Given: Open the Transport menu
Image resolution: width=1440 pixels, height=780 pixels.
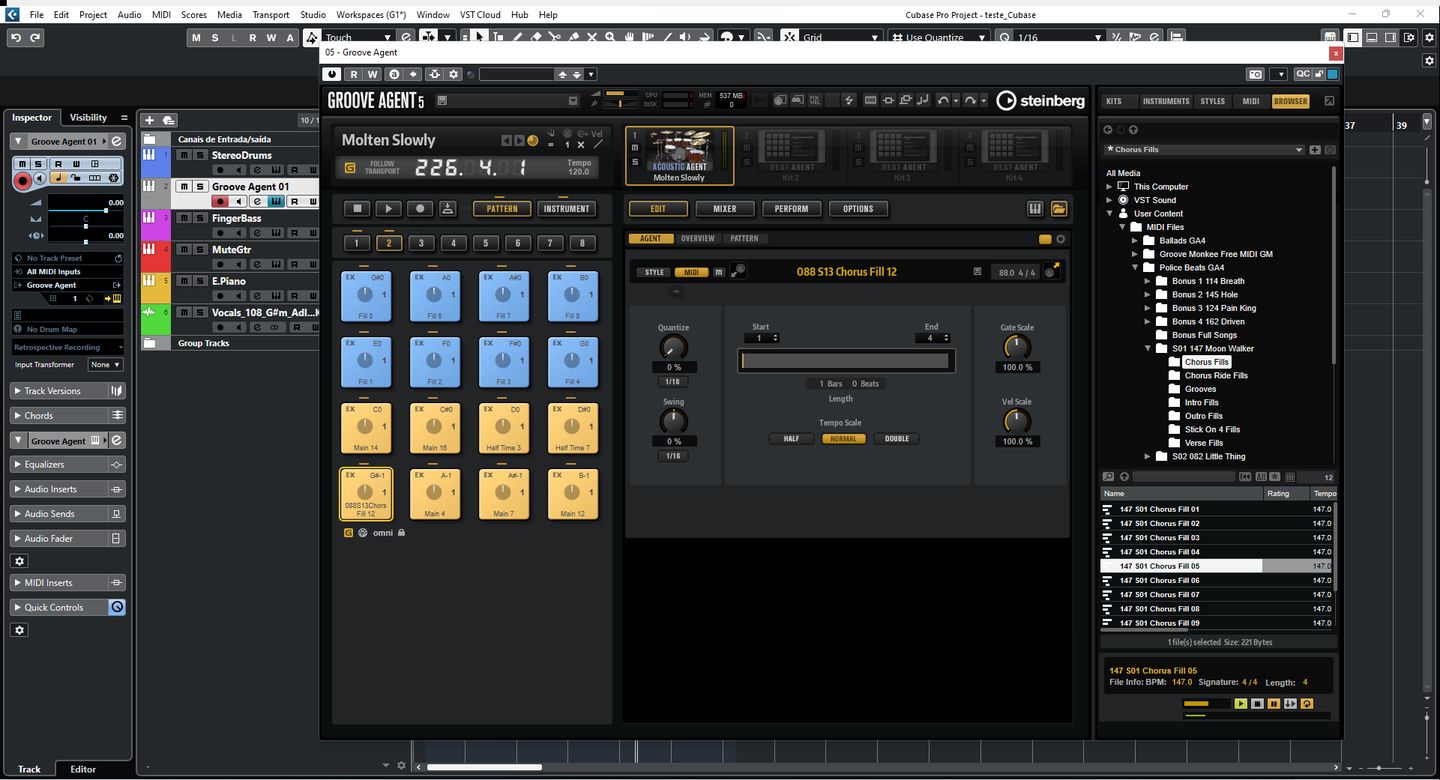Looking at the screenshot, I should [271, 15].
